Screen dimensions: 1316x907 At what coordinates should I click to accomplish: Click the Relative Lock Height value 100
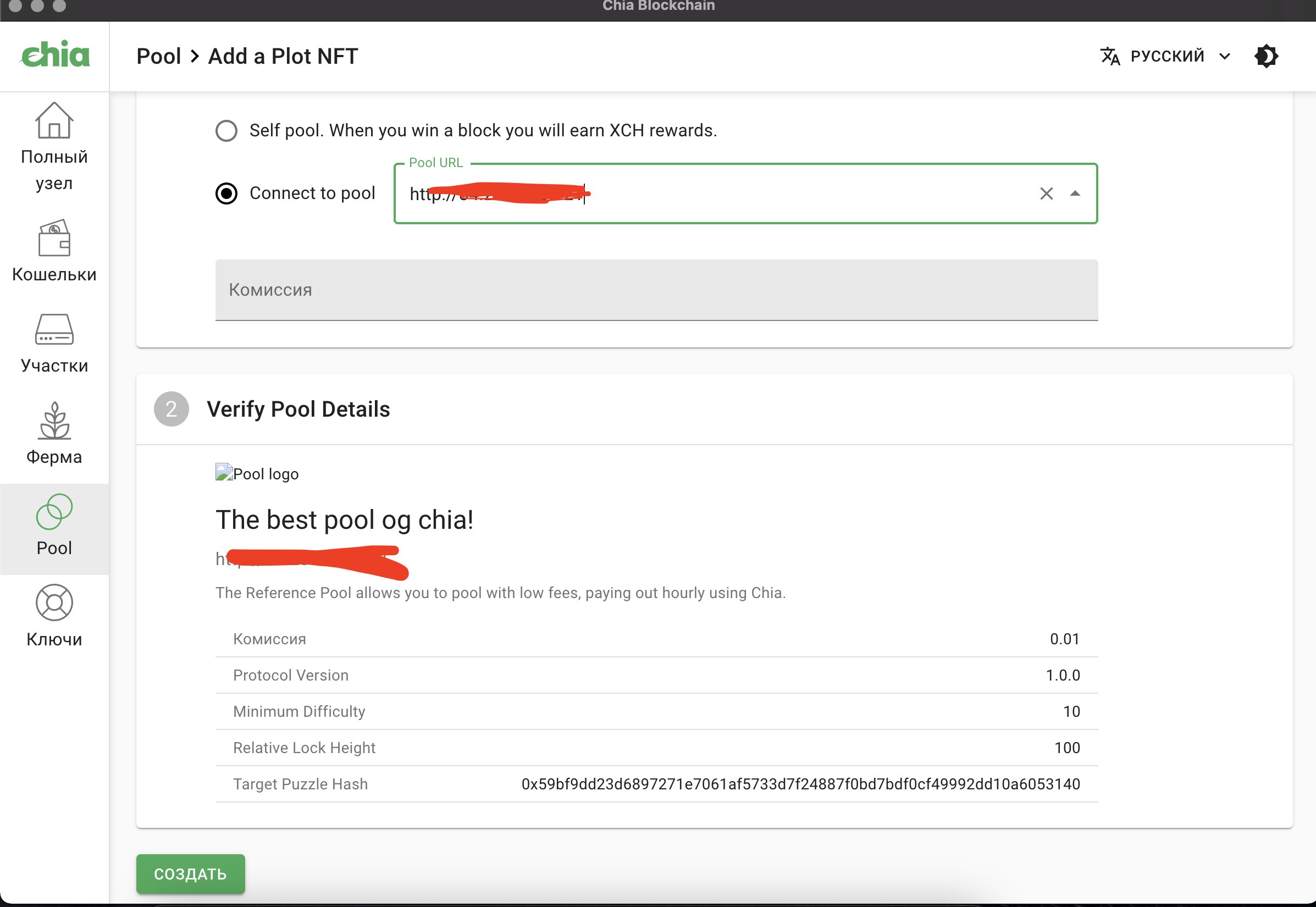click(1067, 748)
